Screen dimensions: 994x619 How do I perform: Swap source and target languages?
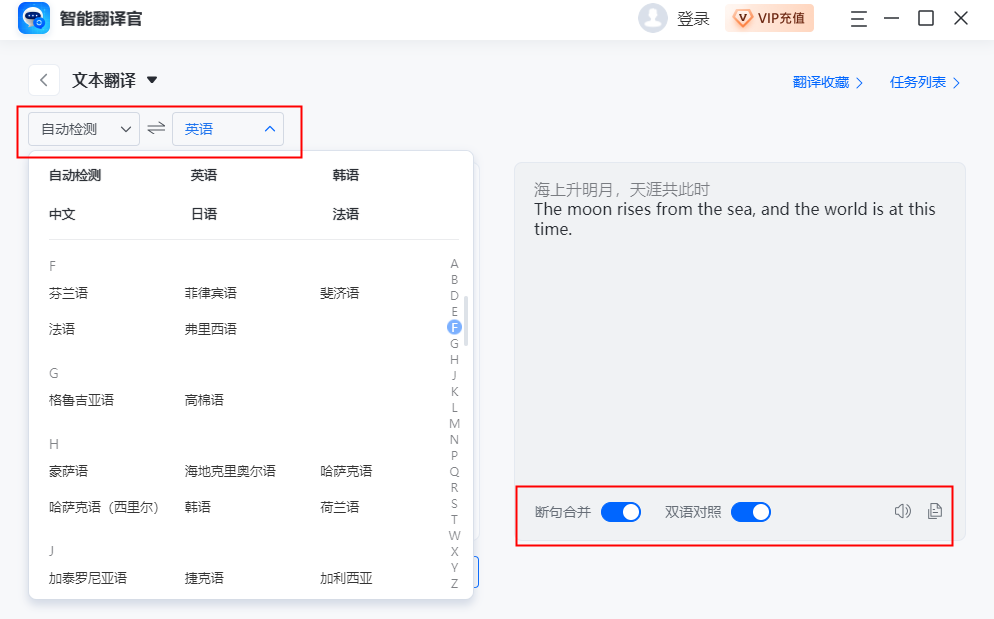point(156,128)
